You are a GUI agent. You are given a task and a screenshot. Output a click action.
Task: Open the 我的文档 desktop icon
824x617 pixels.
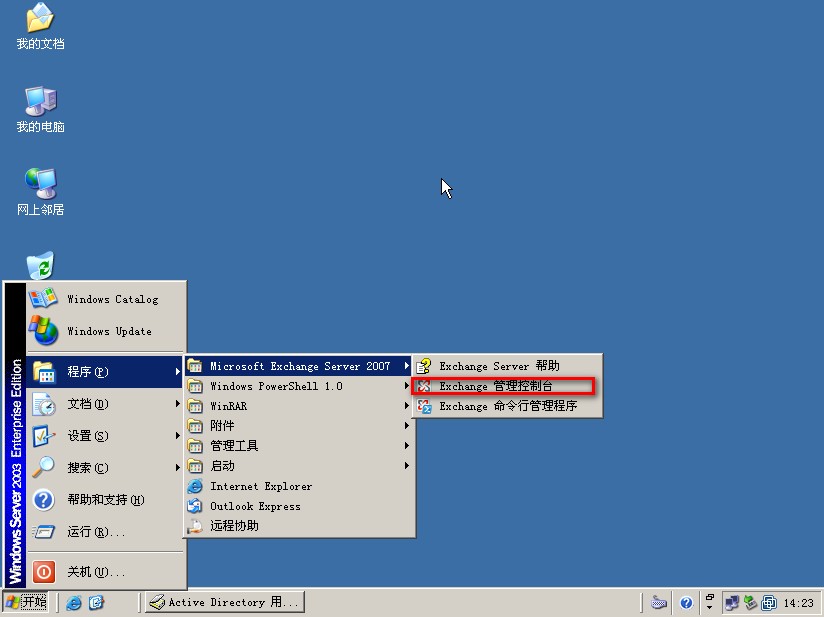(40, 26)
